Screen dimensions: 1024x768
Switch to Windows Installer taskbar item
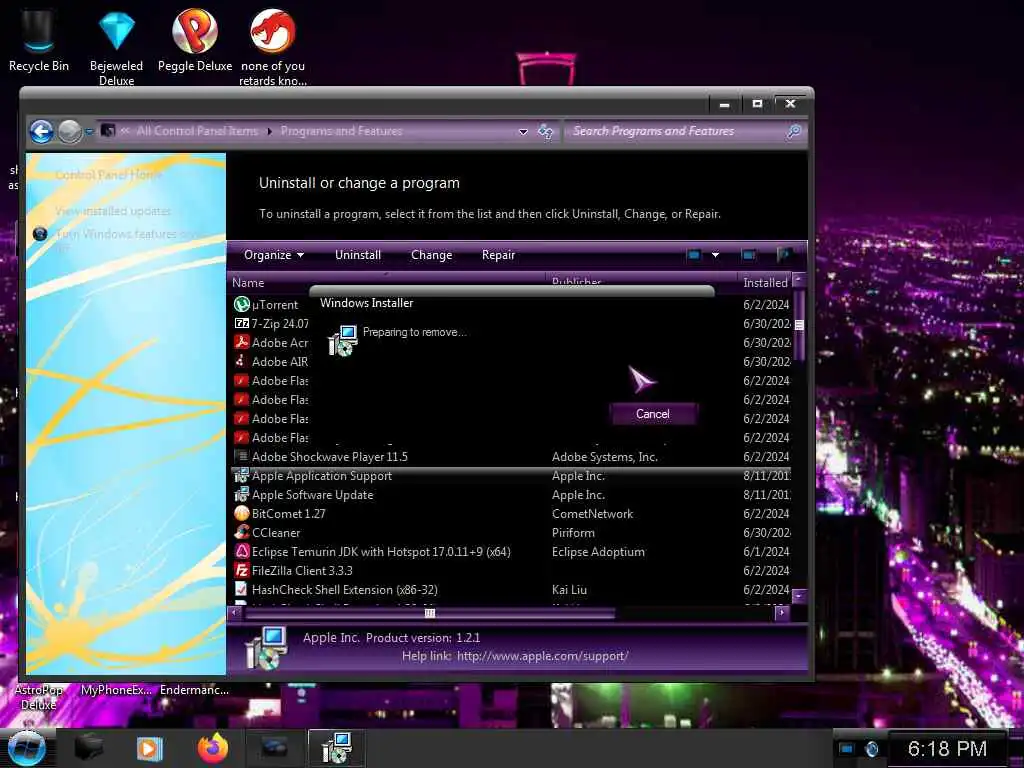[336, 748]
